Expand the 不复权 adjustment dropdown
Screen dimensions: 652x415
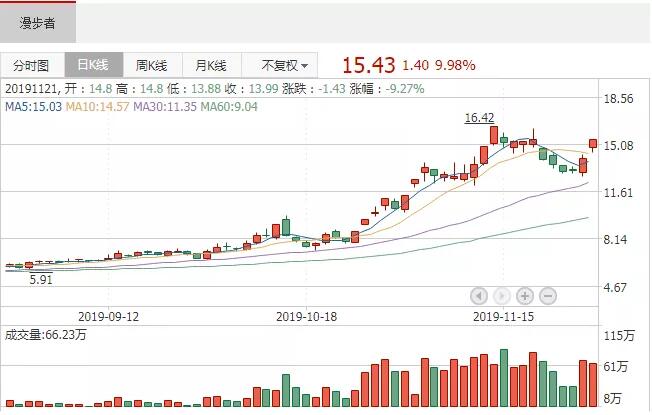coord(279,65)
